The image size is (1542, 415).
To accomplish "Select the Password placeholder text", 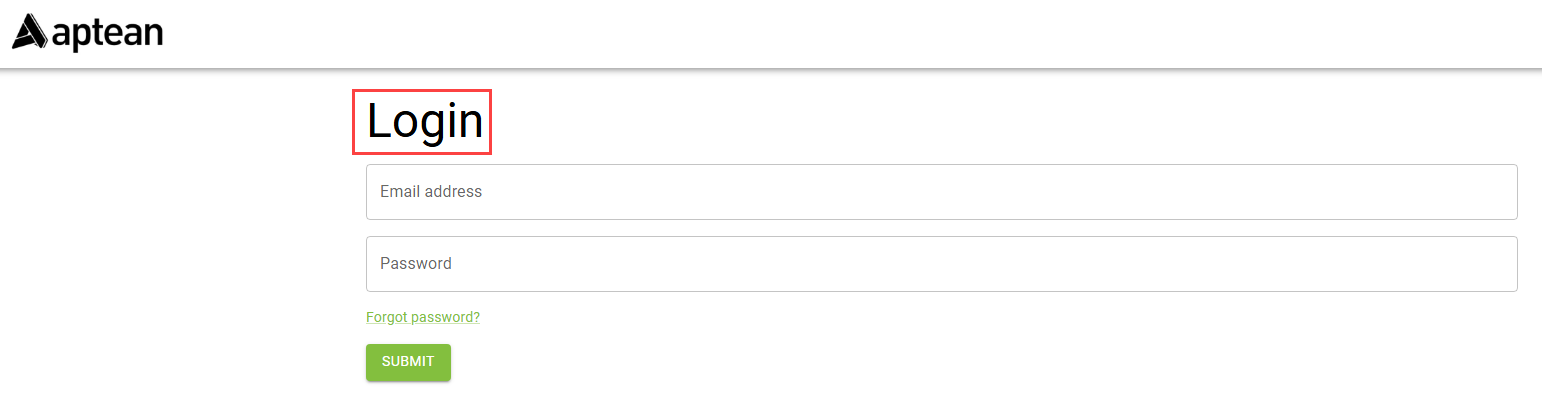I will [x=416, y=264].
